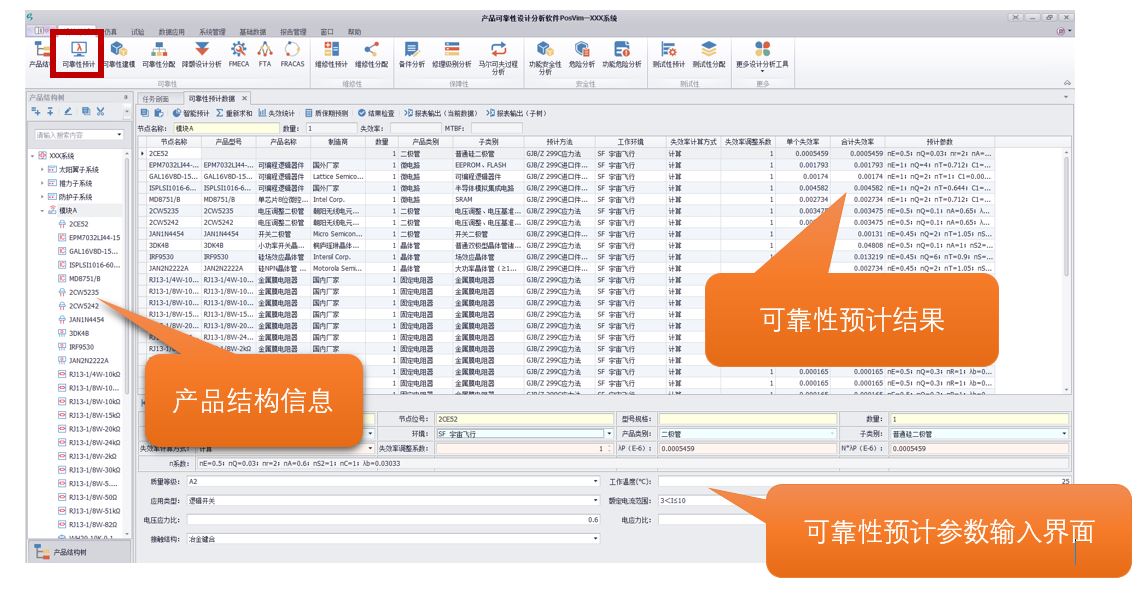
Task: Click 报表输出(当前数据) export button
Action: click(440, 113)
